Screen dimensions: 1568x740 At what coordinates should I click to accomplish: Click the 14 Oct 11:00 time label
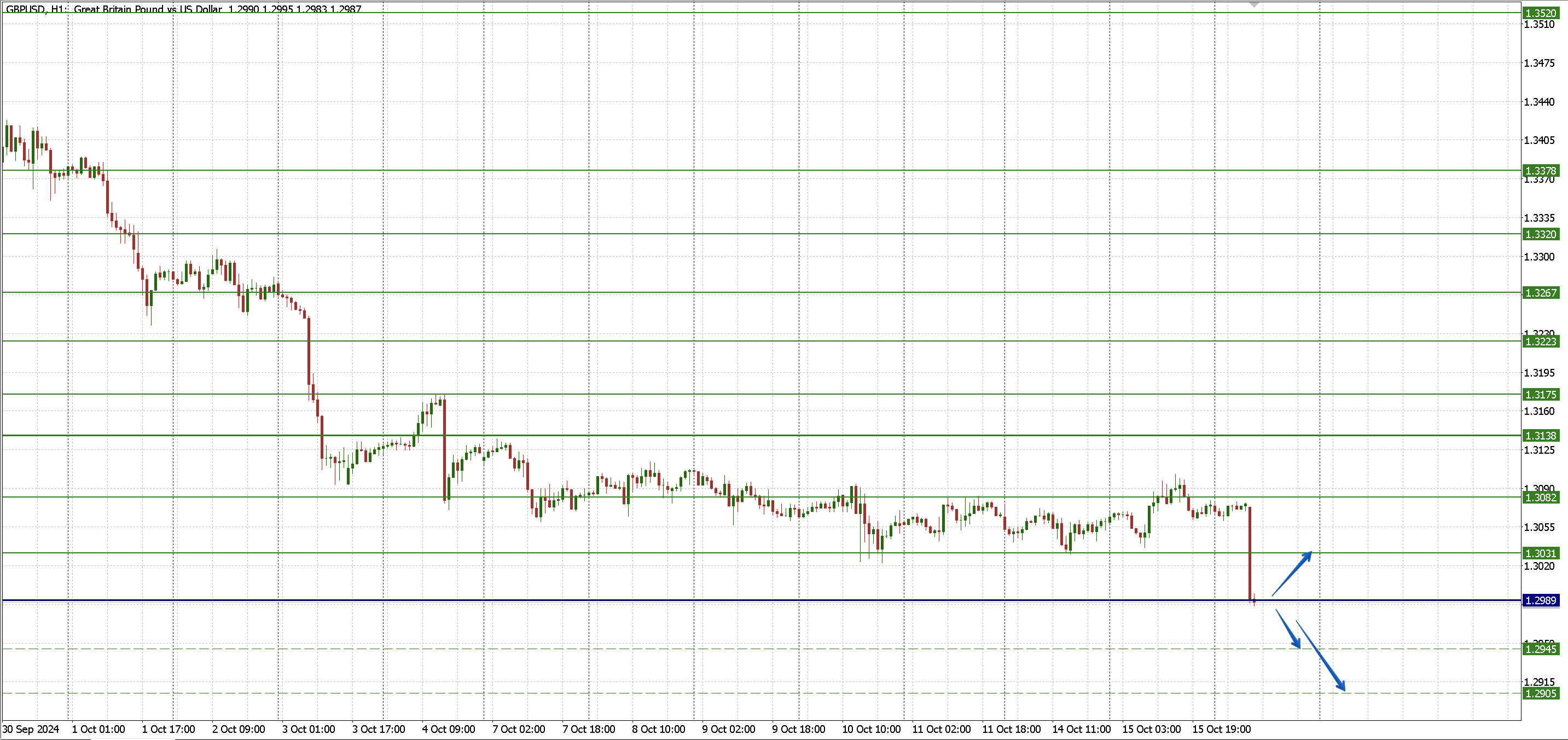1081,729
